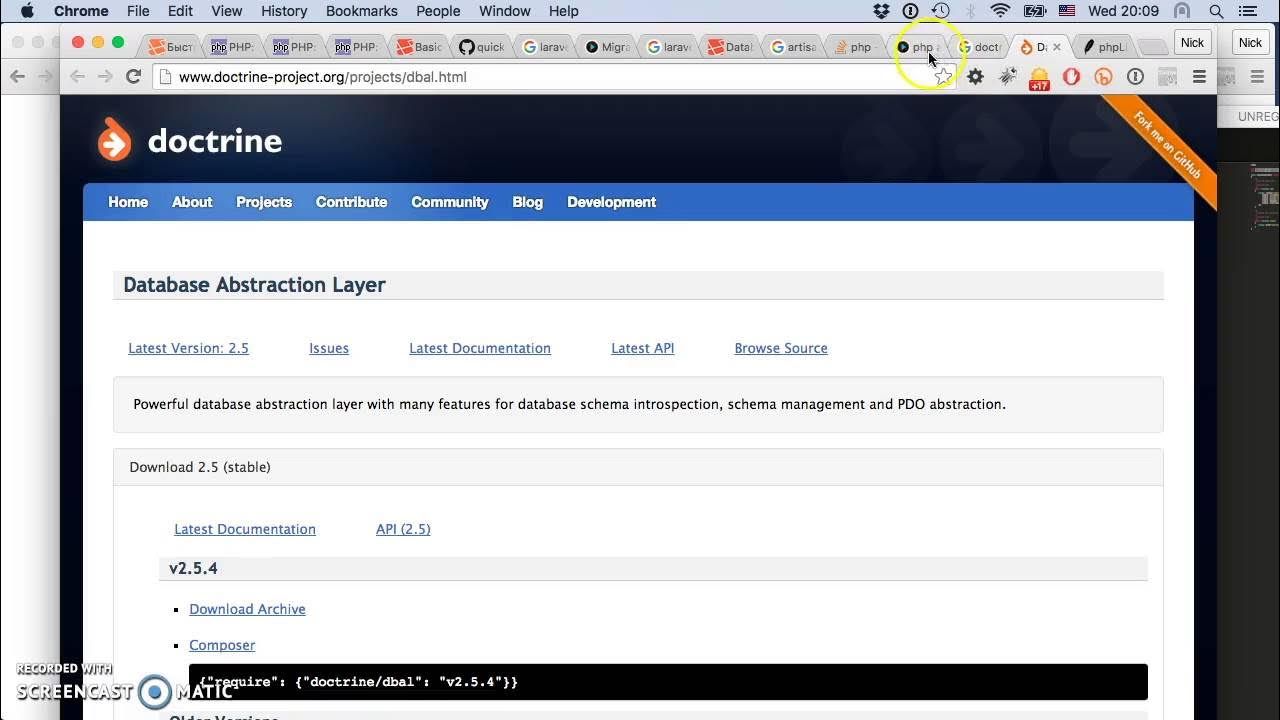
Task: Switch to the 'phpL' tab
Action: tap(1104, 47)
